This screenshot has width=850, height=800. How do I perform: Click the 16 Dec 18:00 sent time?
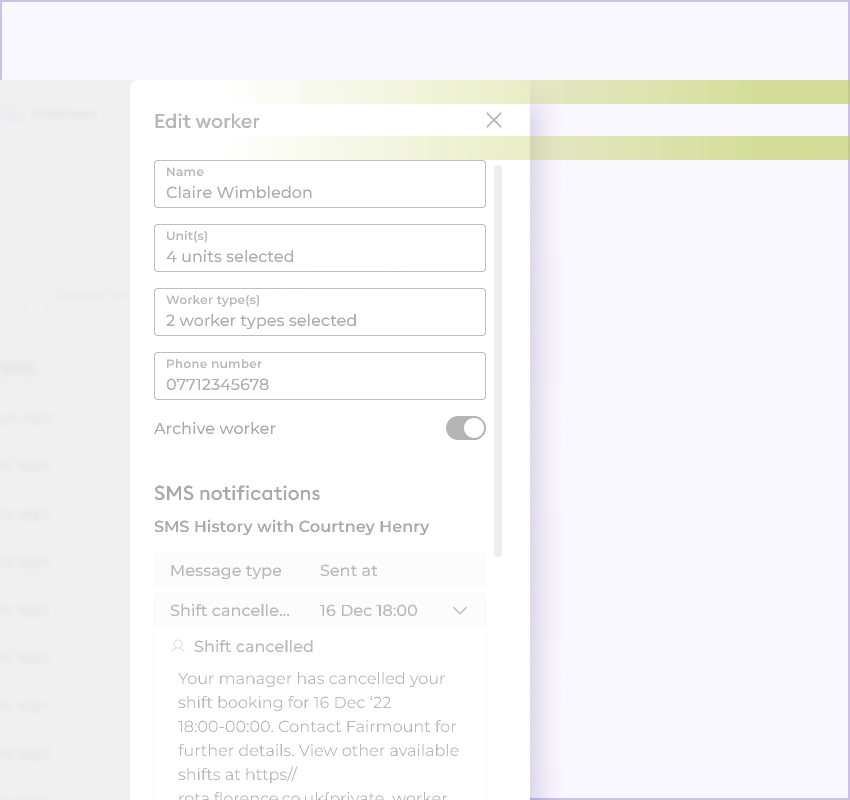(x=369, y=610)
